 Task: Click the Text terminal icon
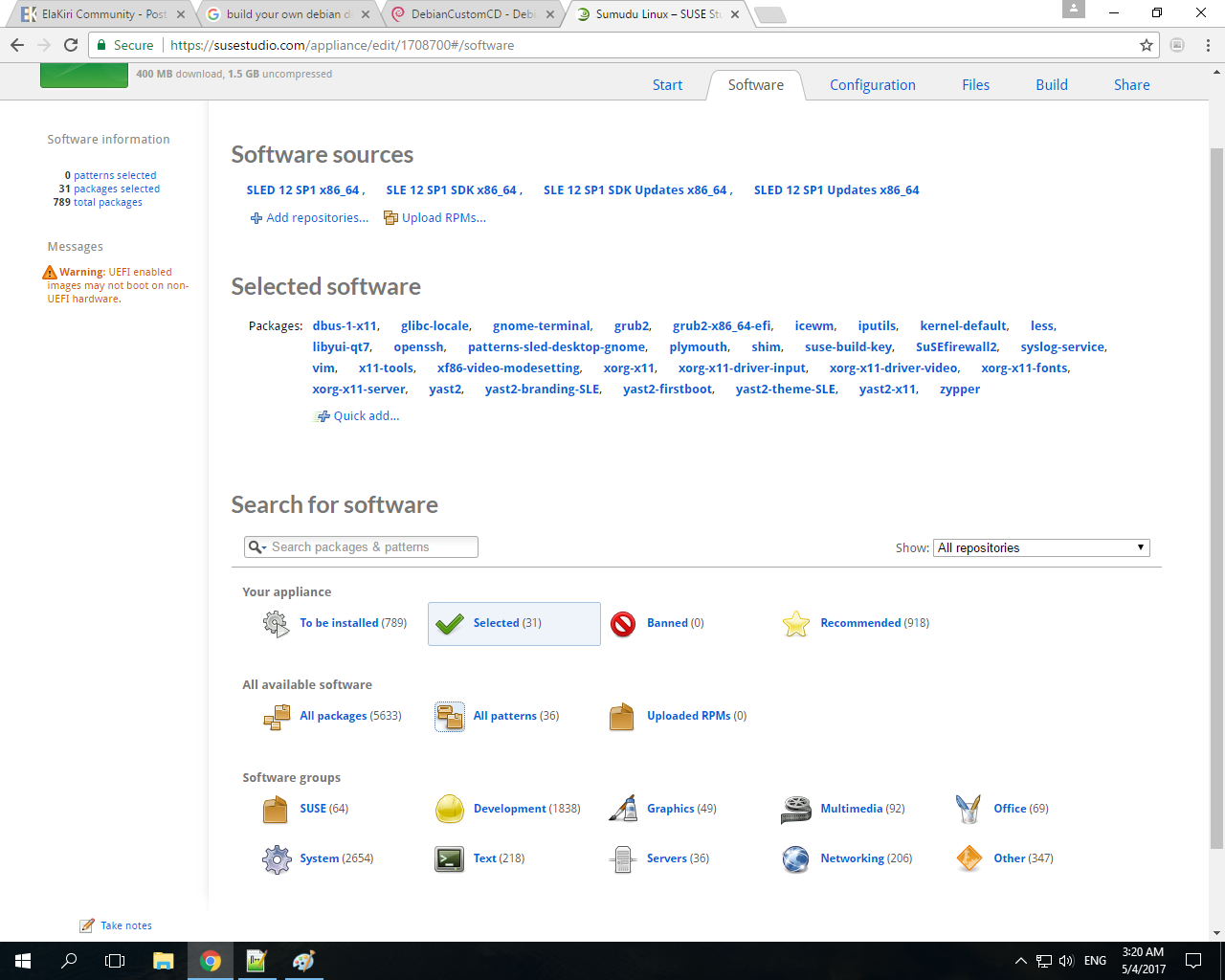(x=450, y=859)
